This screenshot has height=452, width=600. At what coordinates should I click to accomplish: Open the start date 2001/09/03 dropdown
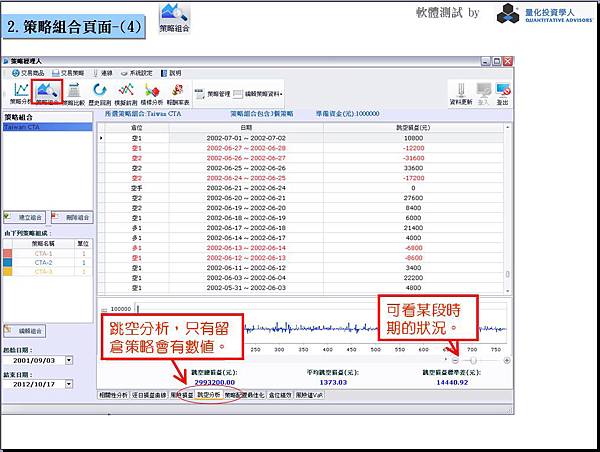pos(69,360)
